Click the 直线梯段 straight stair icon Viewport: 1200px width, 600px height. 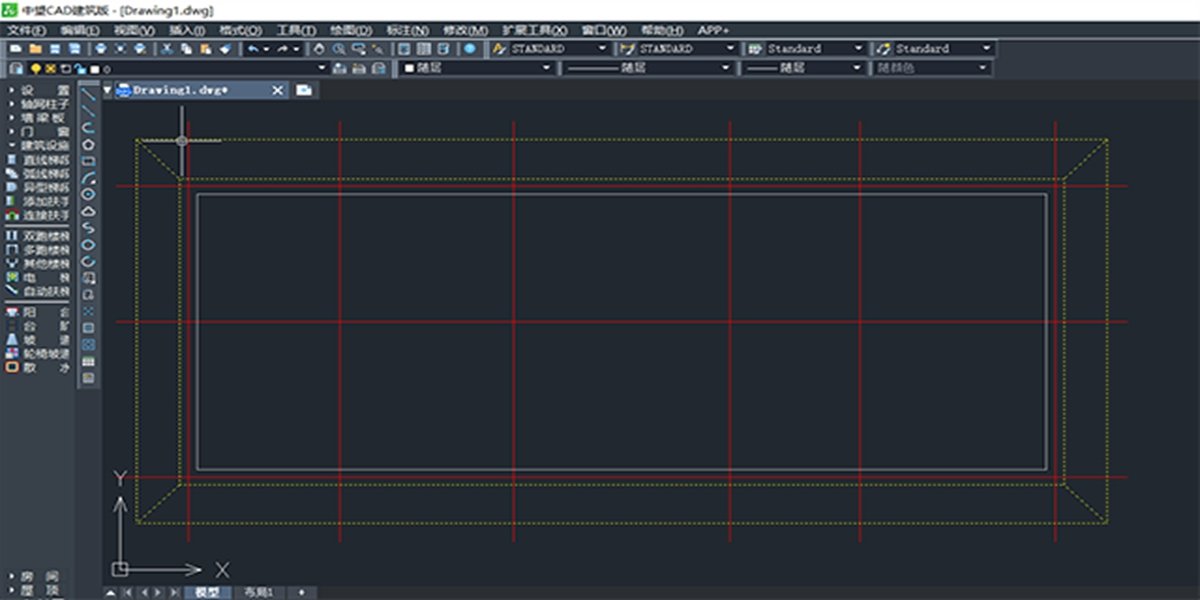tap(11, 160)
